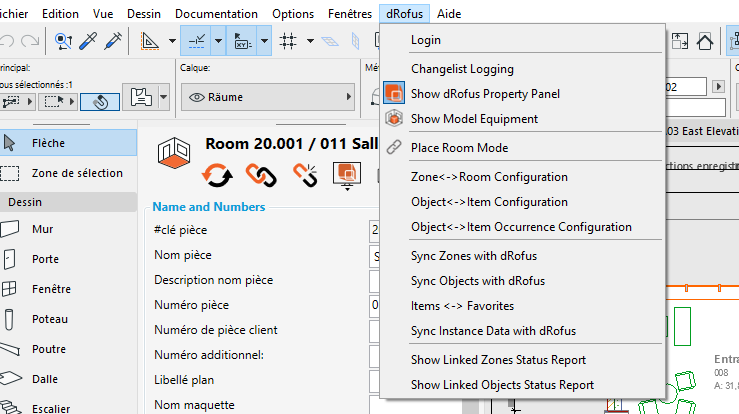739x414 pixels.
Task: Click Login in dRofus menu
Action: point(426,40)
